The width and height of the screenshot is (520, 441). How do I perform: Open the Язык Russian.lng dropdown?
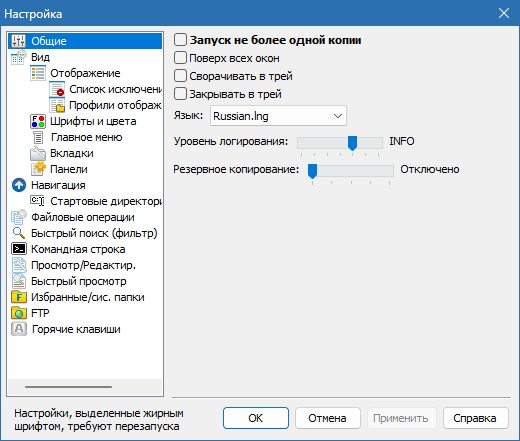pos(278,116)
